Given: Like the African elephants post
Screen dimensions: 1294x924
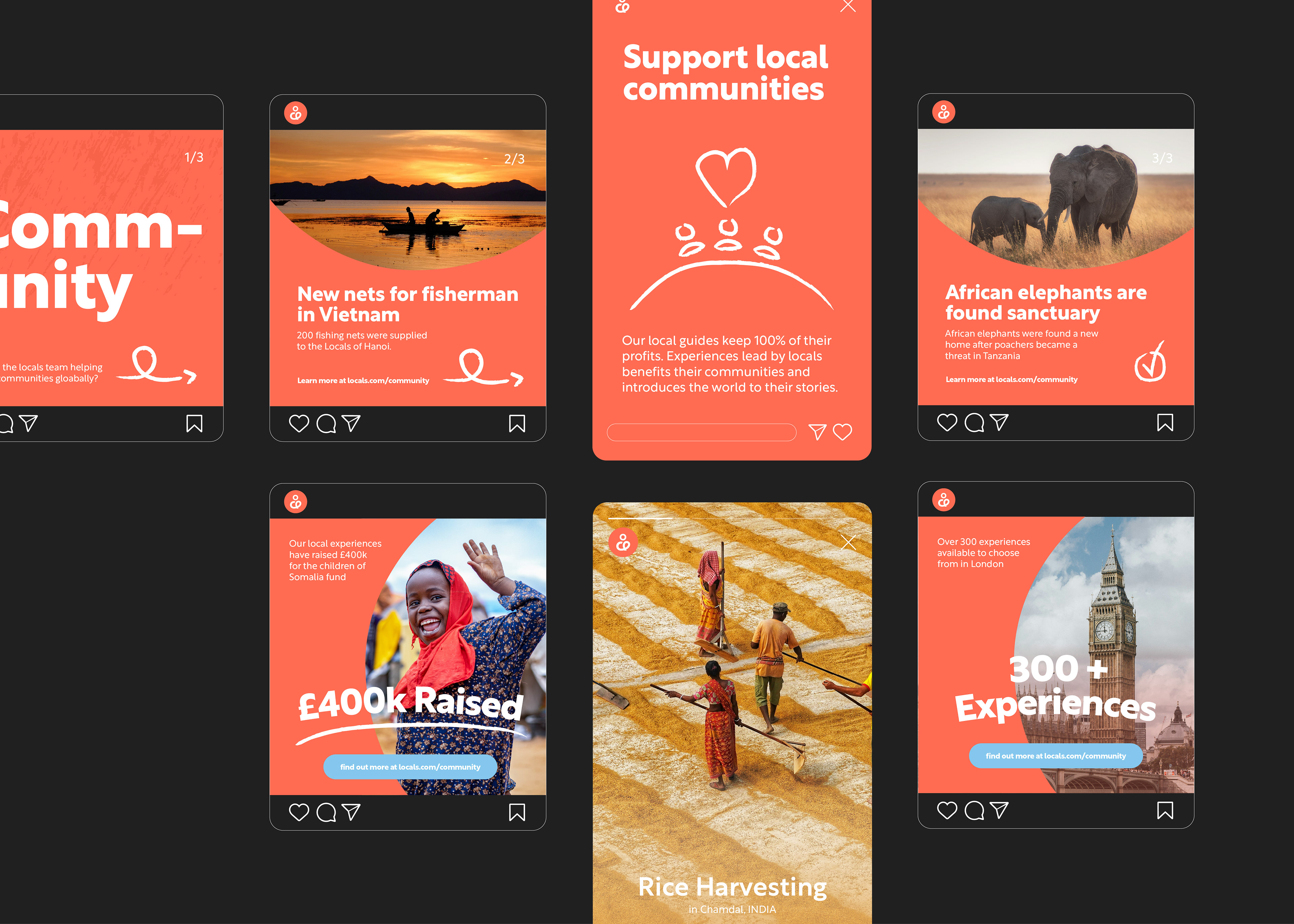Looking at the screenshot, I should tap(947, 422).
